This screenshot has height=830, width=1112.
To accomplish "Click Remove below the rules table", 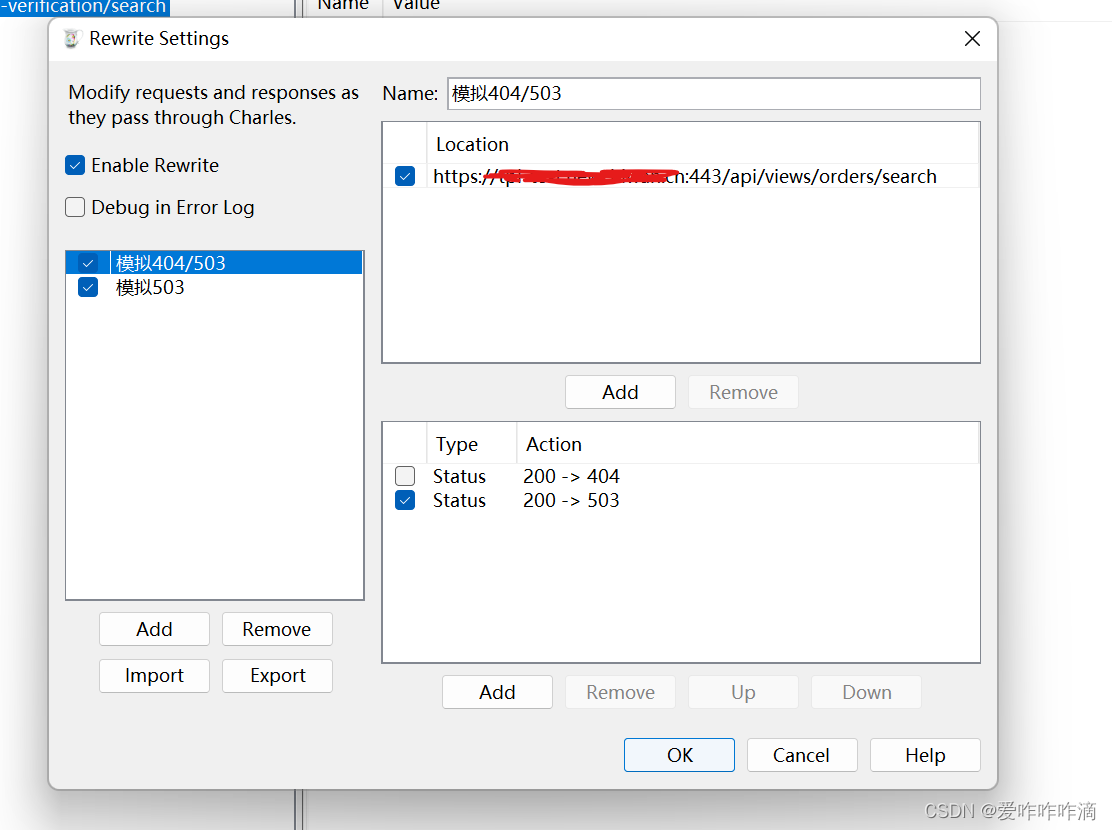I will pos(620,692).
